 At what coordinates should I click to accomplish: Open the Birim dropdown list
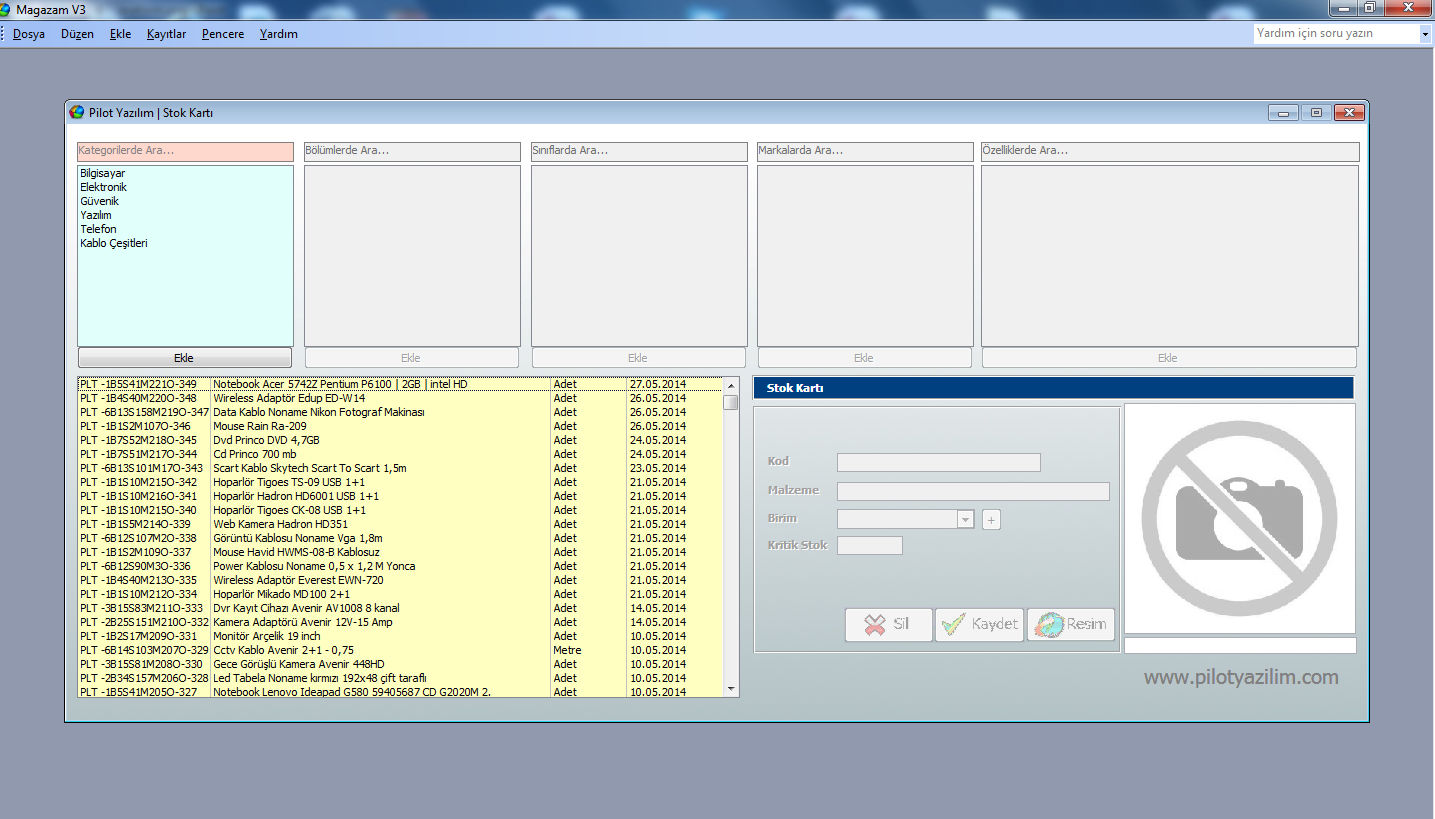coord(965,519)
